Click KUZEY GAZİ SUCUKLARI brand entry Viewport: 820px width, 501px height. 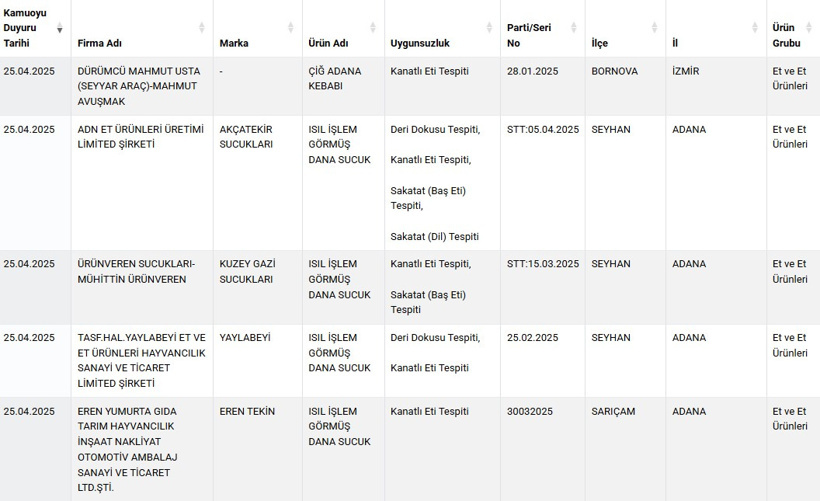247,271
